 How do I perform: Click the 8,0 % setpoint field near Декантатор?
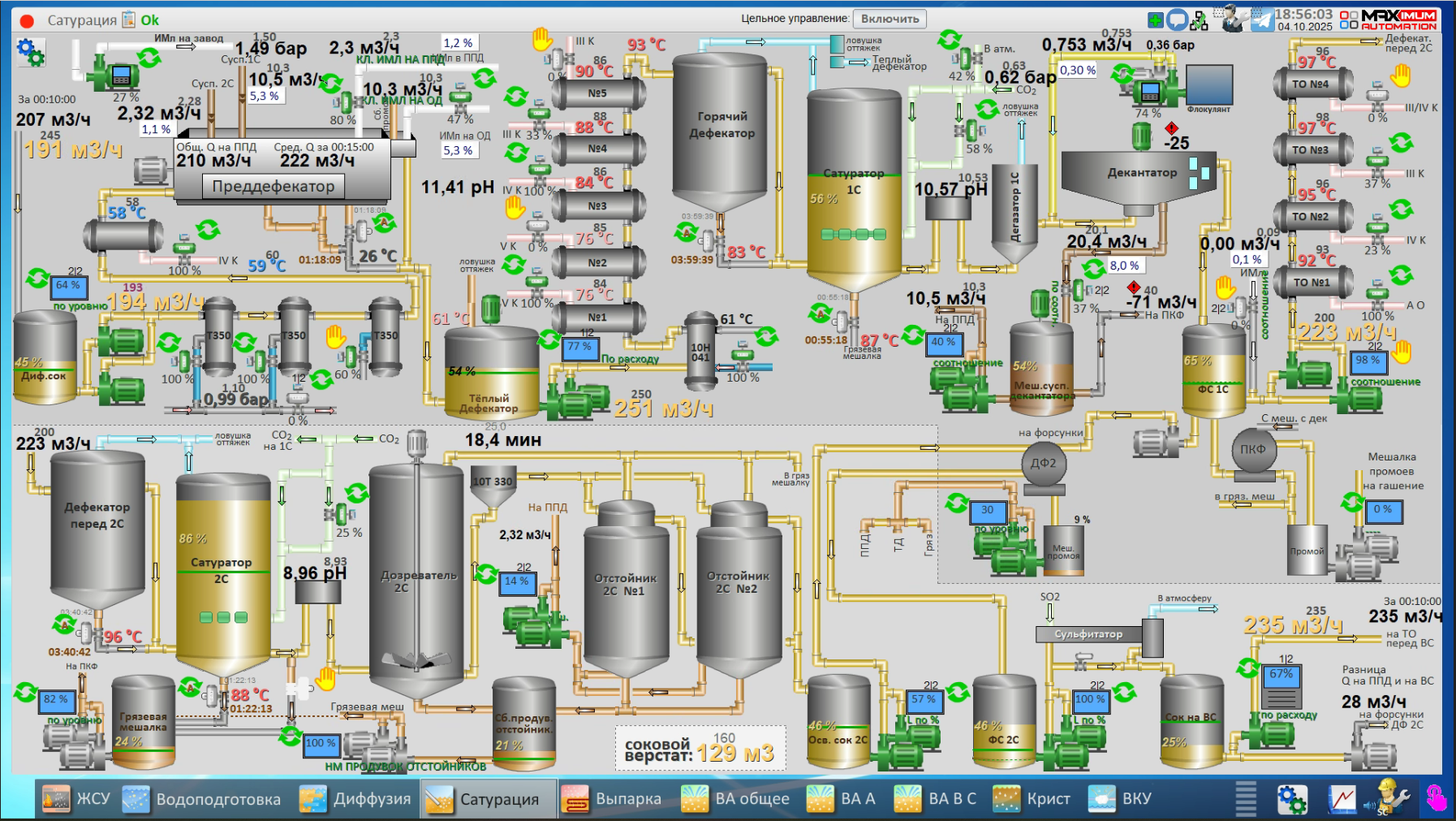[1124, 266]
